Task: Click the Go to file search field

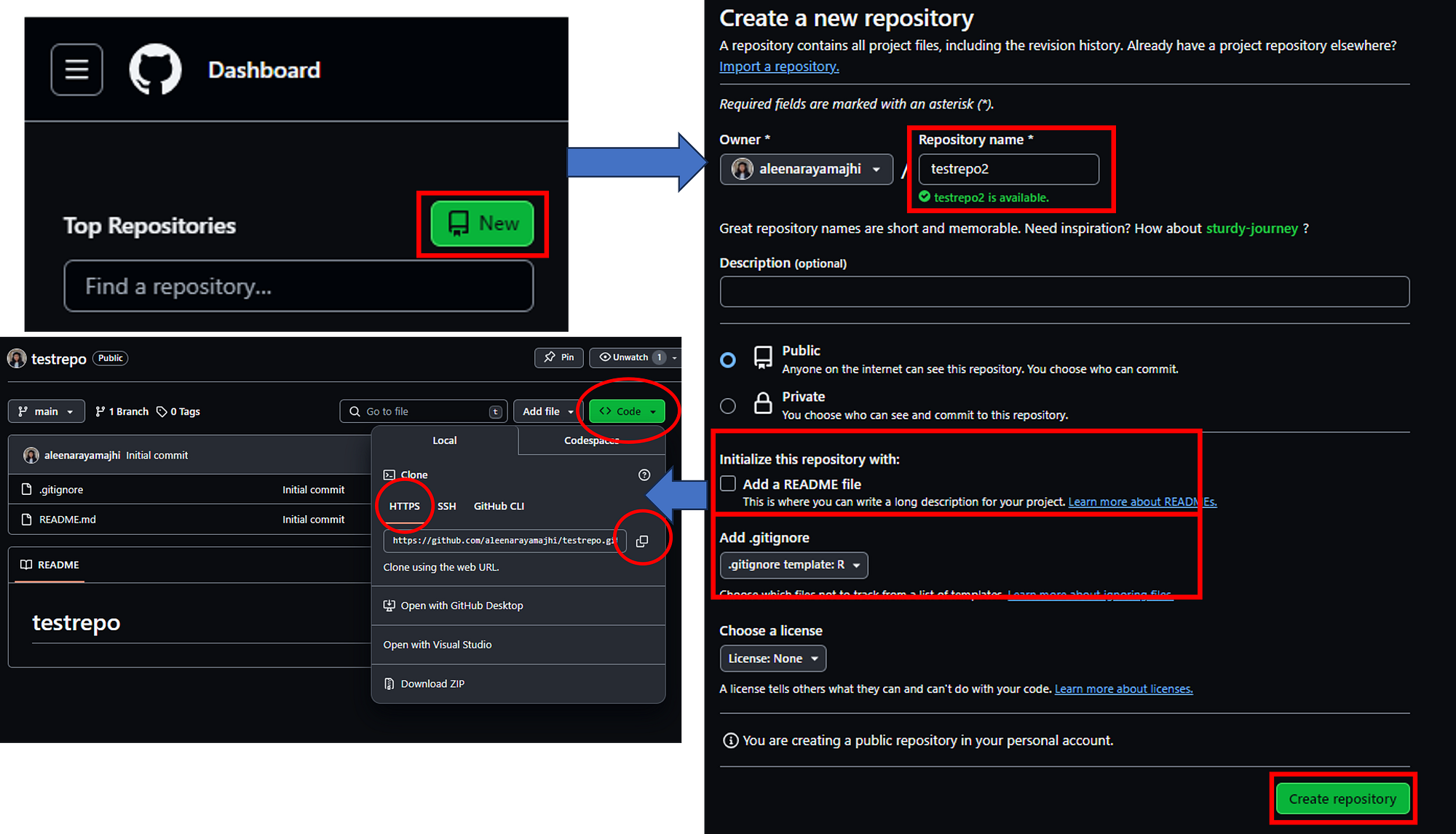Action: (424, 411)
